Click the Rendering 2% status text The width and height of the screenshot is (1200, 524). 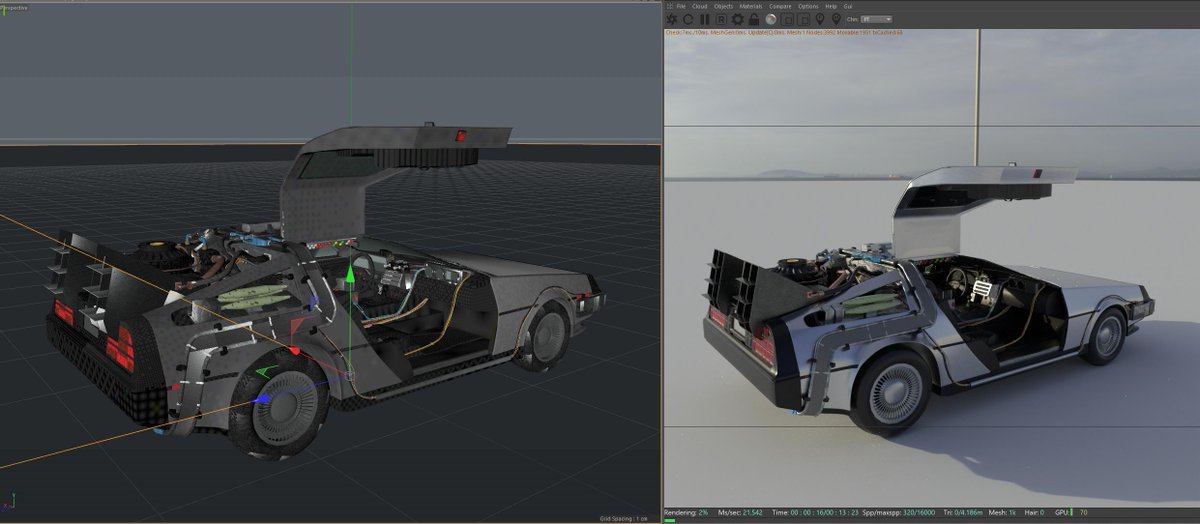pyautogui.click(x=684, y=511)
